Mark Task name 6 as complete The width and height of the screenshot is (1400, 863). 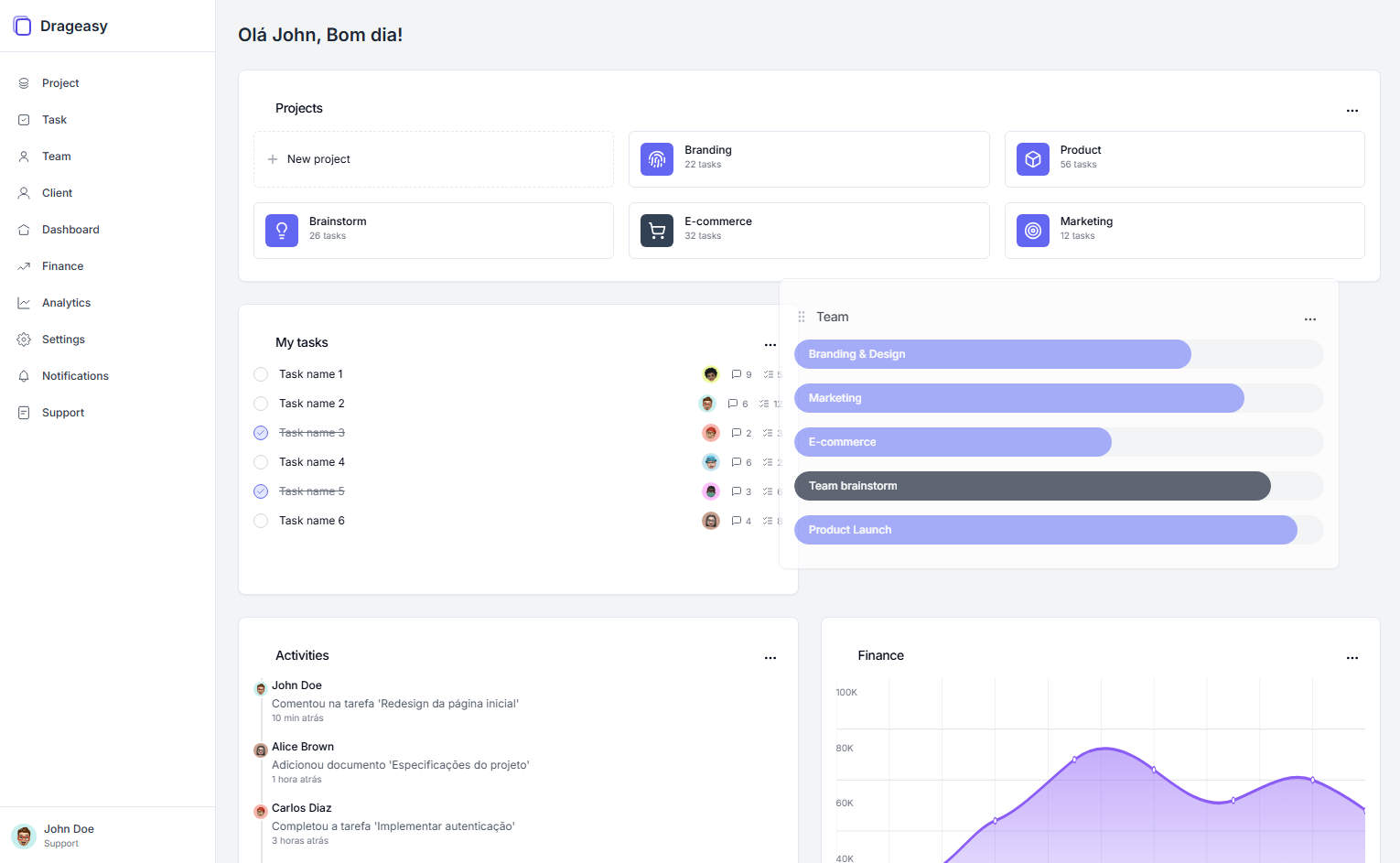point(260,520)
